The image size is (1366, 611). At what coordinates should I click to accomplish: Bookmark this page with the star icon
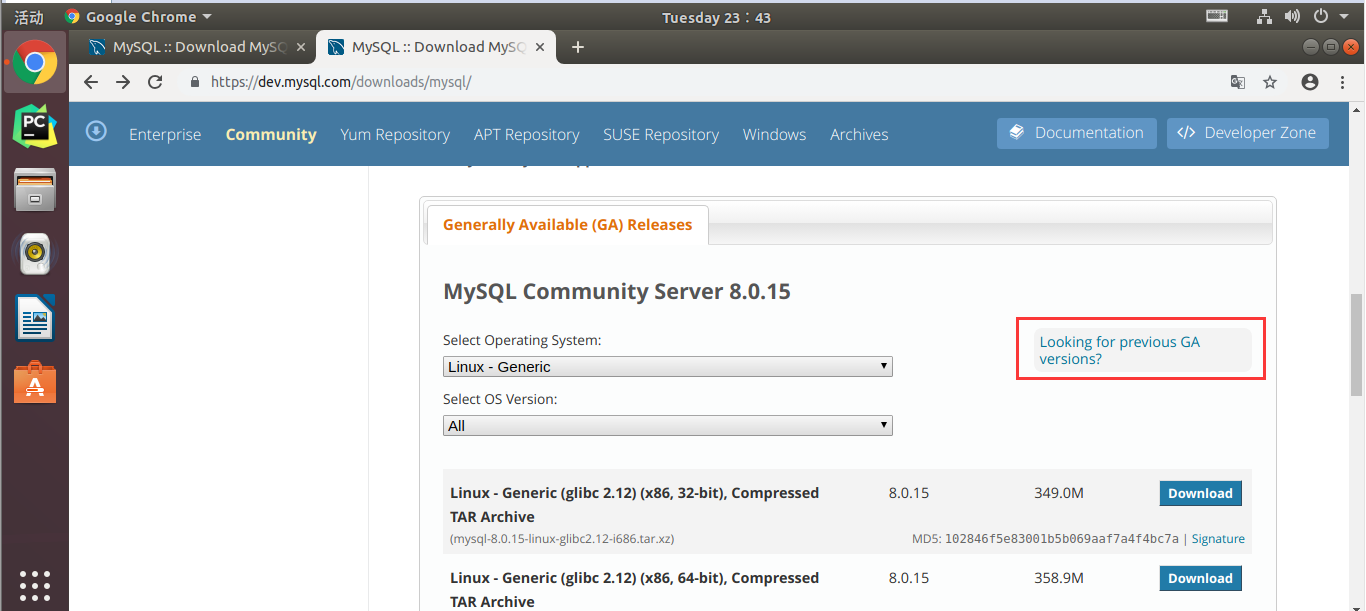1270,82
